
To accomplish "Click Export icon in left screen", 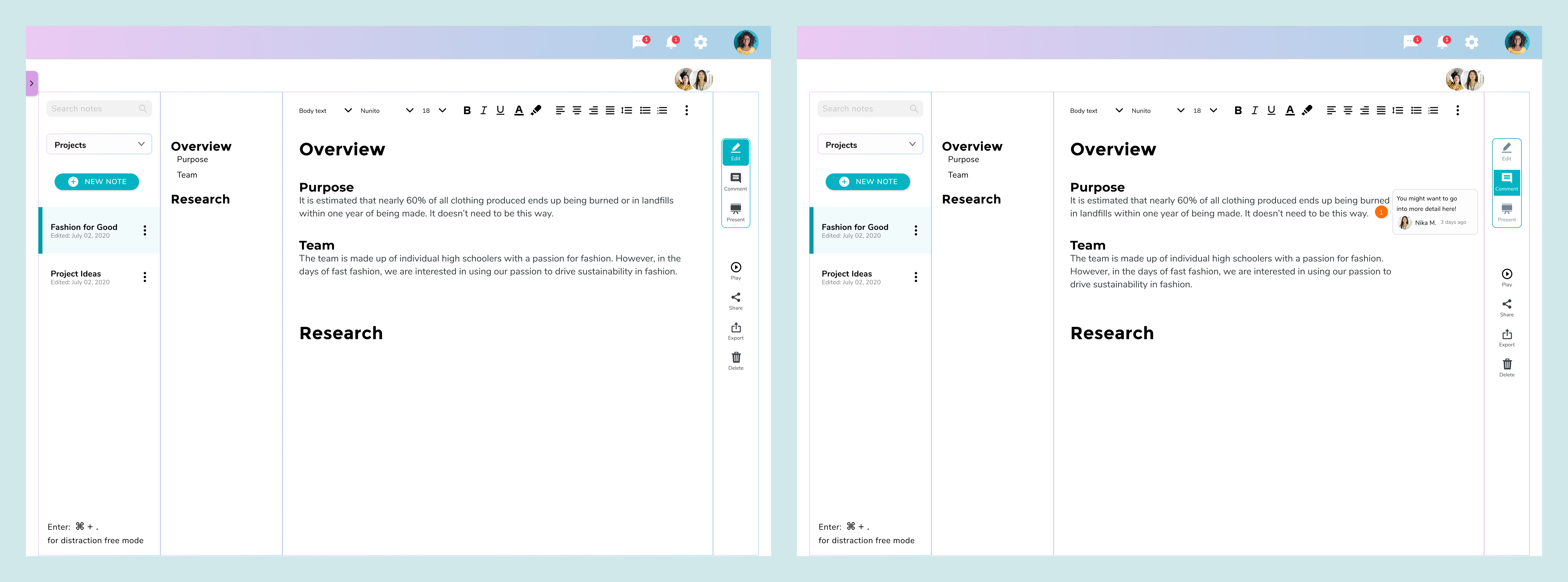I will click(736, 331).
